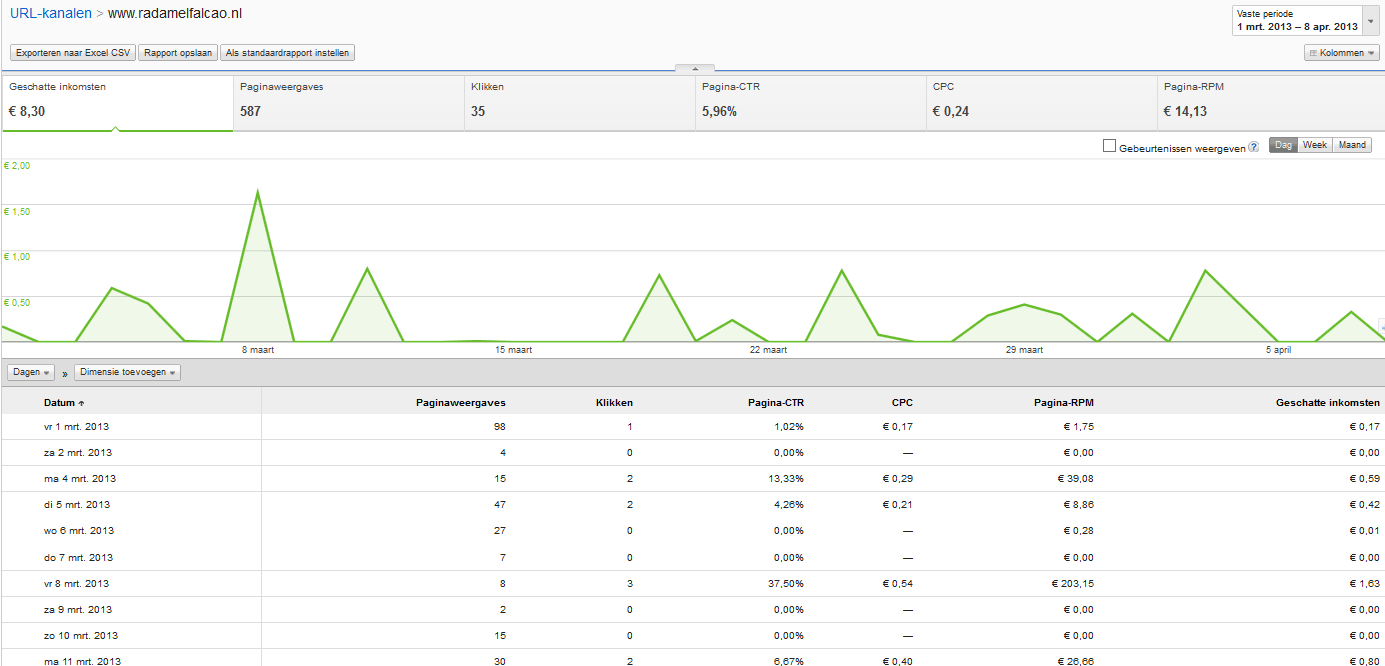The height and width of the screenshot is (666, 1385).
Task: Open the URL-kanalen breadcrumb link
Action: (x=50, y=14)
